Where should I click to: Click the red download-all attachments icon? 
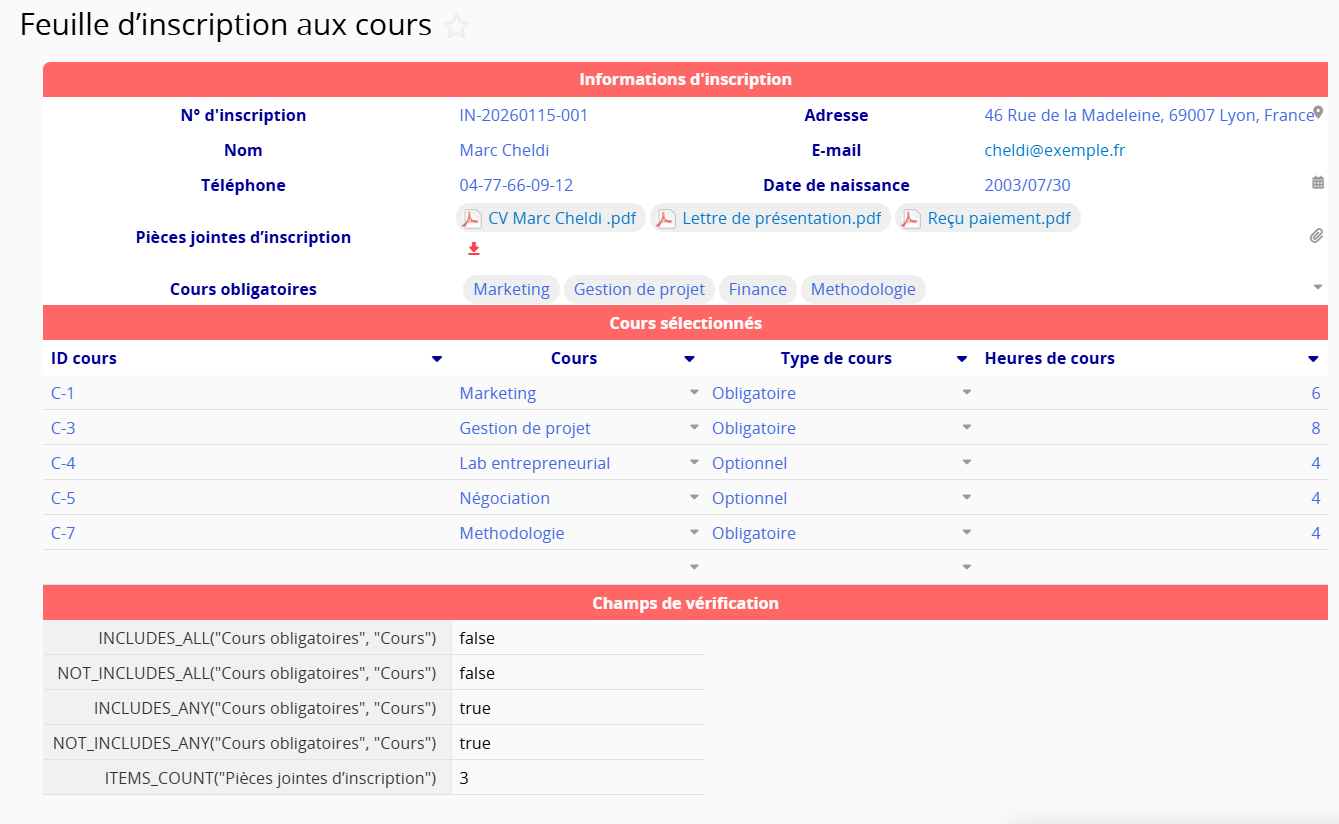pos(474,249)
